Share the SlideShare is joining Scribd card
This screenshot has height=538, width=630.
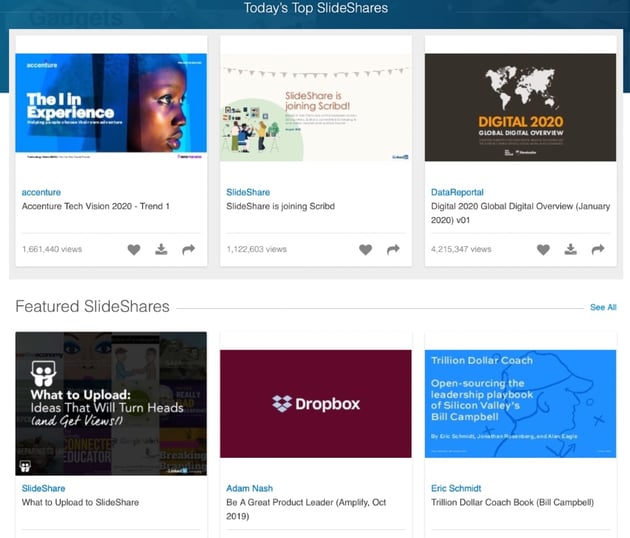[393, 249]
